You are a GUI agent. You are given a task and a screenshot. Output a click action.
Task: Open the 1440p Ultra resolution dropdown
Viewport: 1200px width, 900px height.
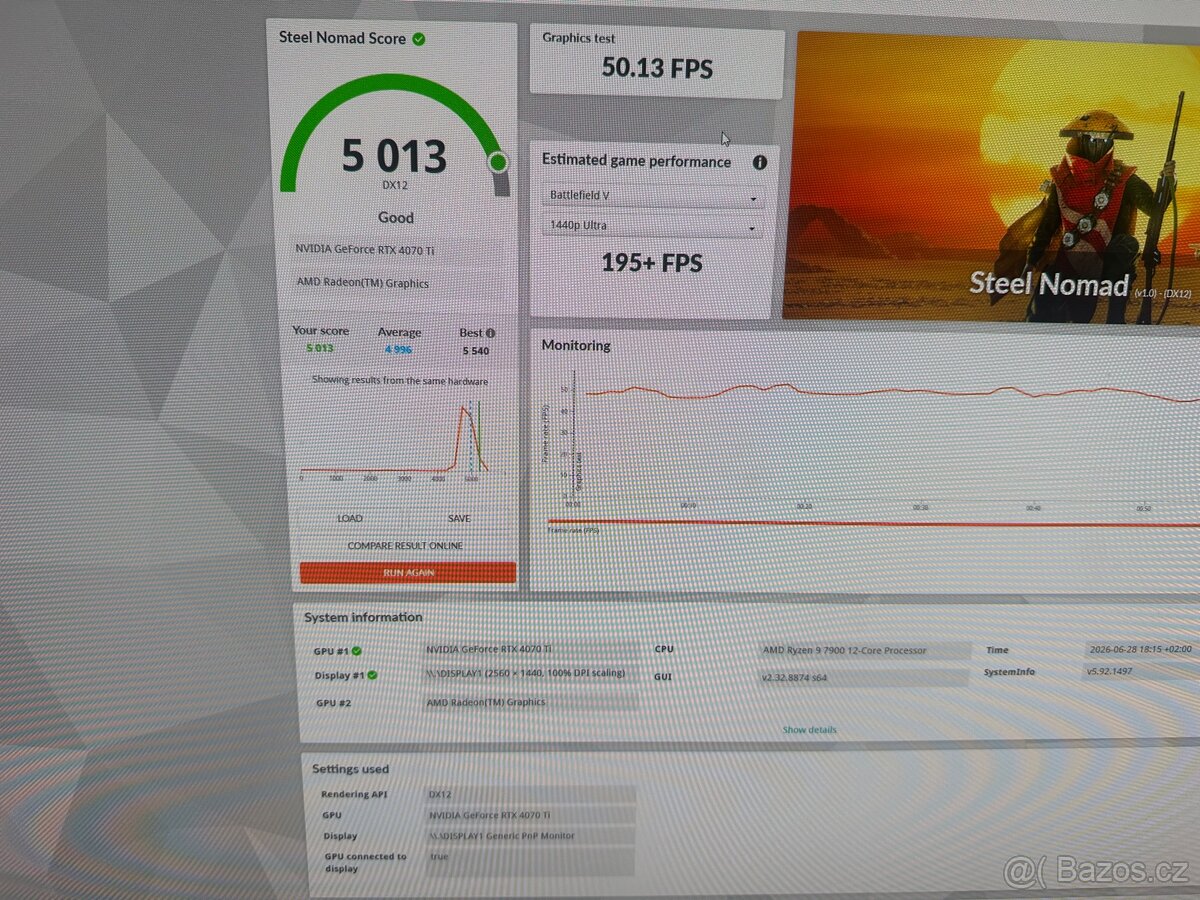653,226
